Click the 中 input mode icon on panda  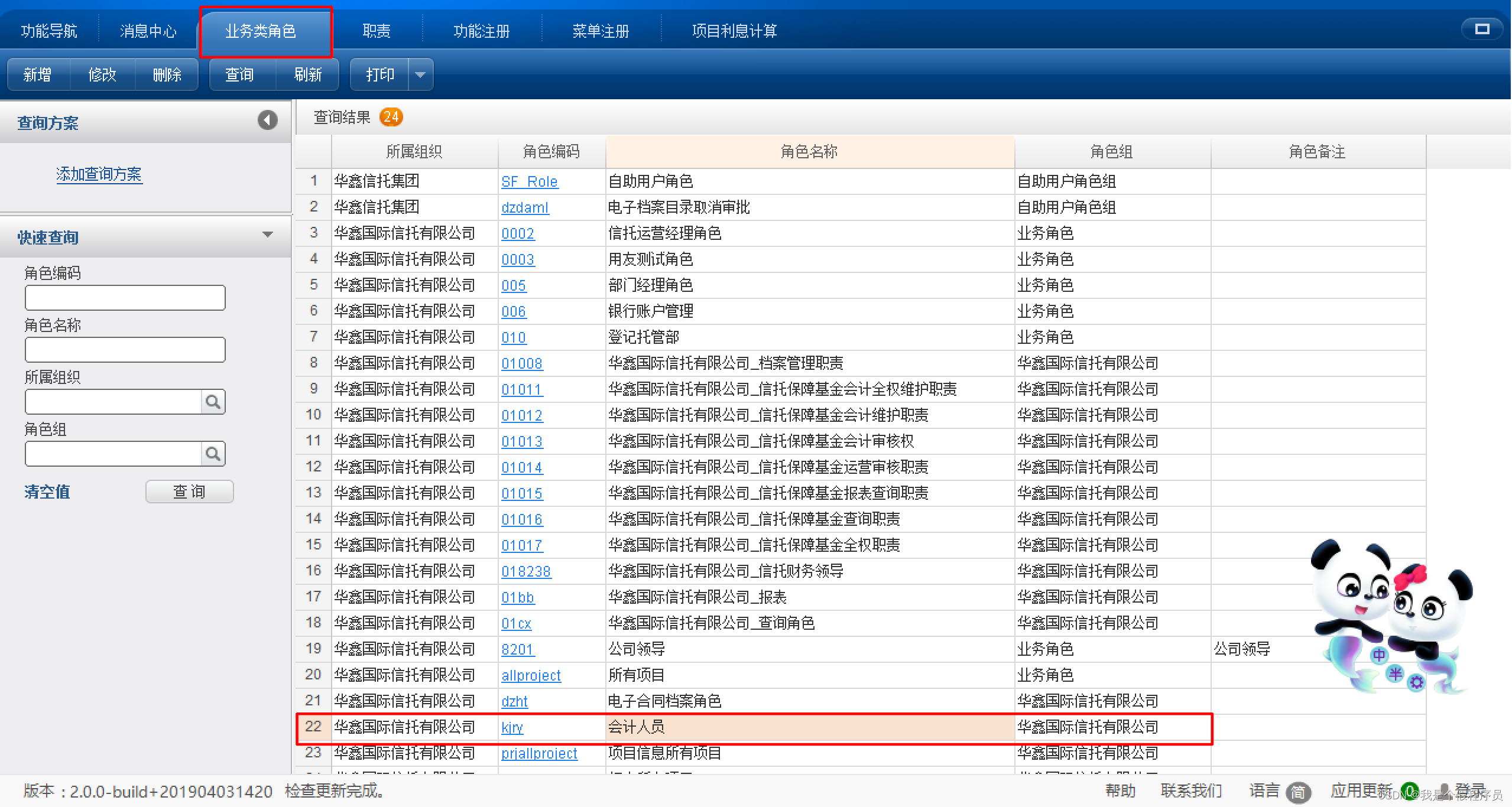1378,655
